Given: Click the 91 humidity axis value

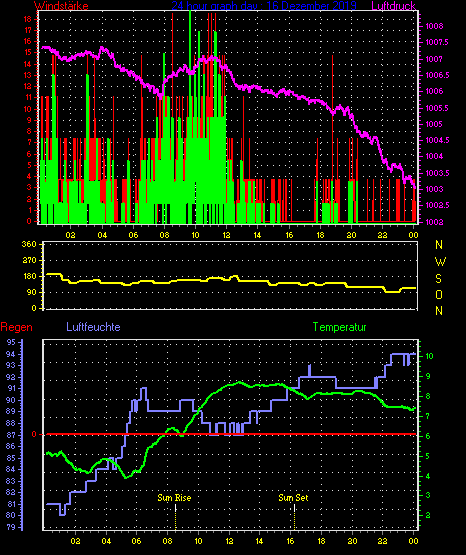Looking at the screenshot, I should tap(11, 389).
